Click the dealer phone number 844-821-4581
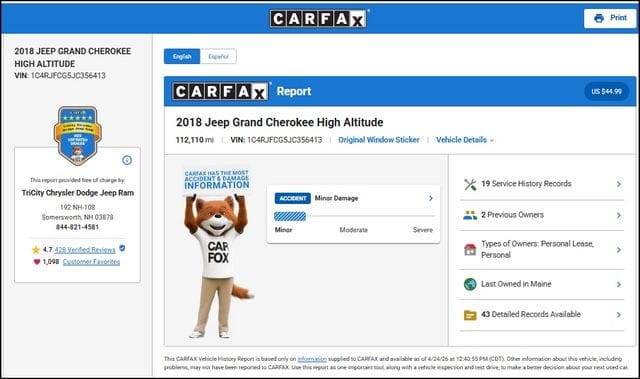This screenshot has width=640, height=379. [x=78, y=227]
